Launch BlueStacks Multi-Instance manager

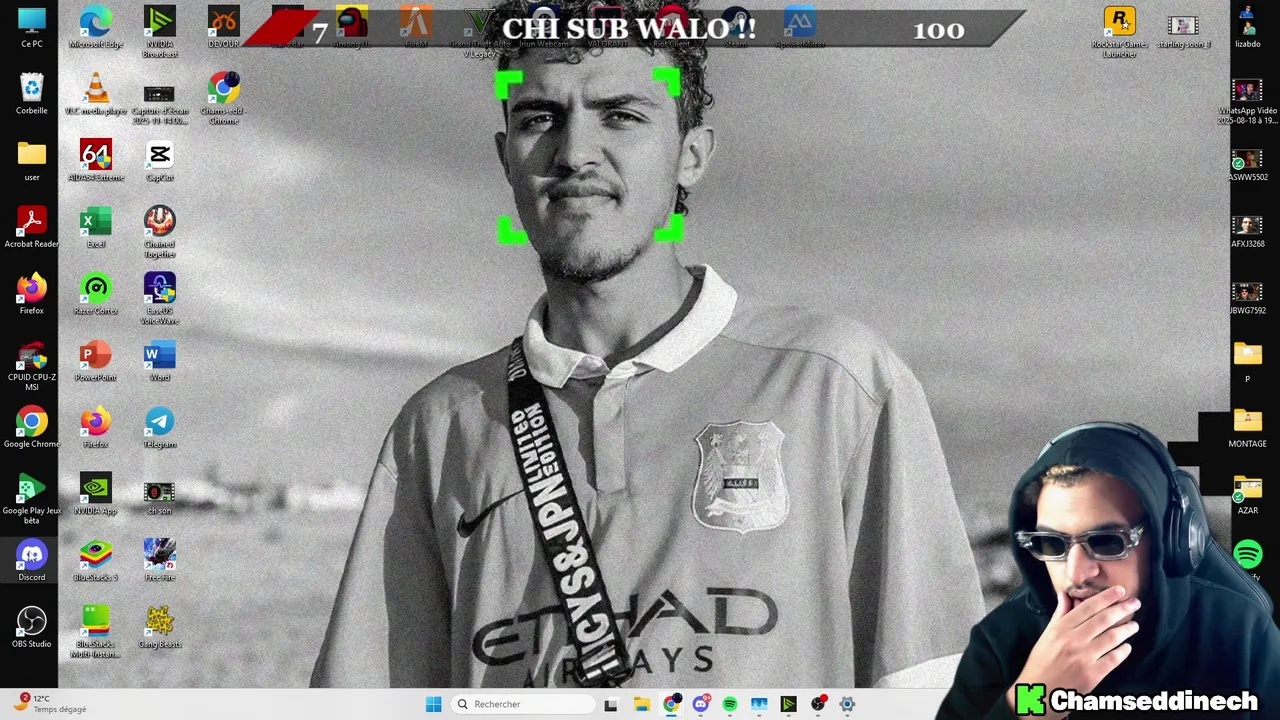[95, 632]
